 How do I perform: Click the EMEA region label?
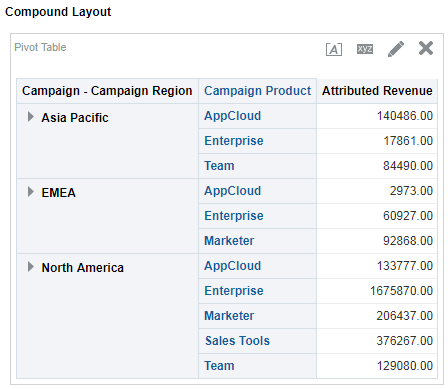pos(59,193)
